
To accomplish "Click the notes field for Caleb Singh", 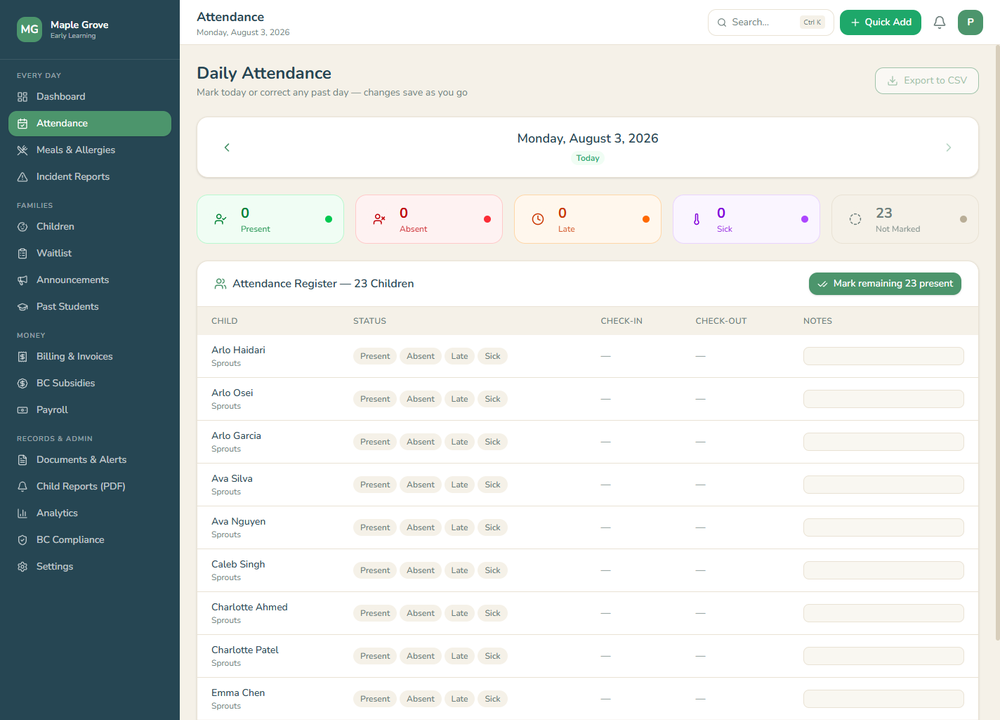I will 883,570.
